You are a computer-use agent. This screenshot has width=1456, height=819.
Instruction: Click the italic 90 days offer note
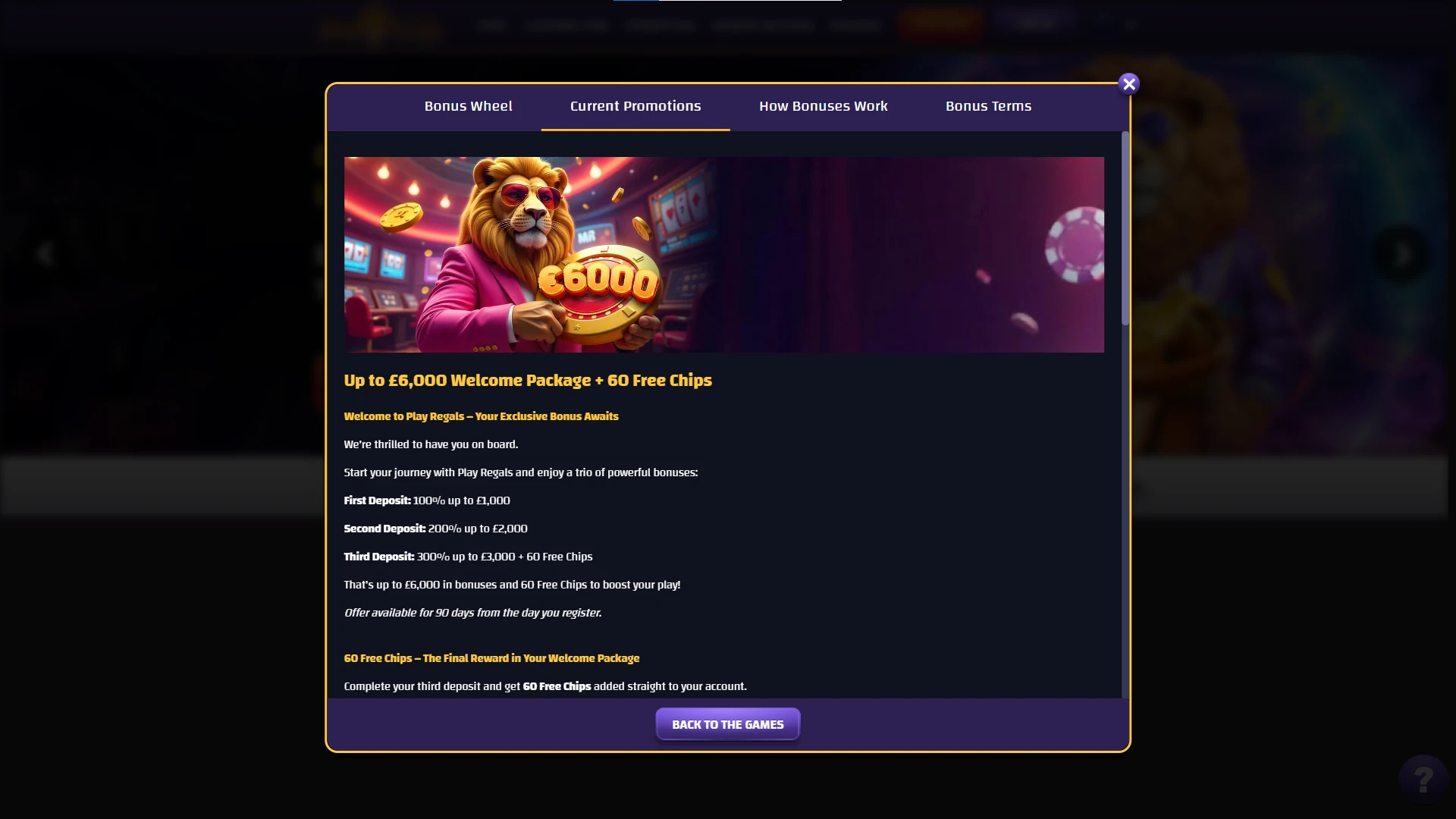pos(472,613)
